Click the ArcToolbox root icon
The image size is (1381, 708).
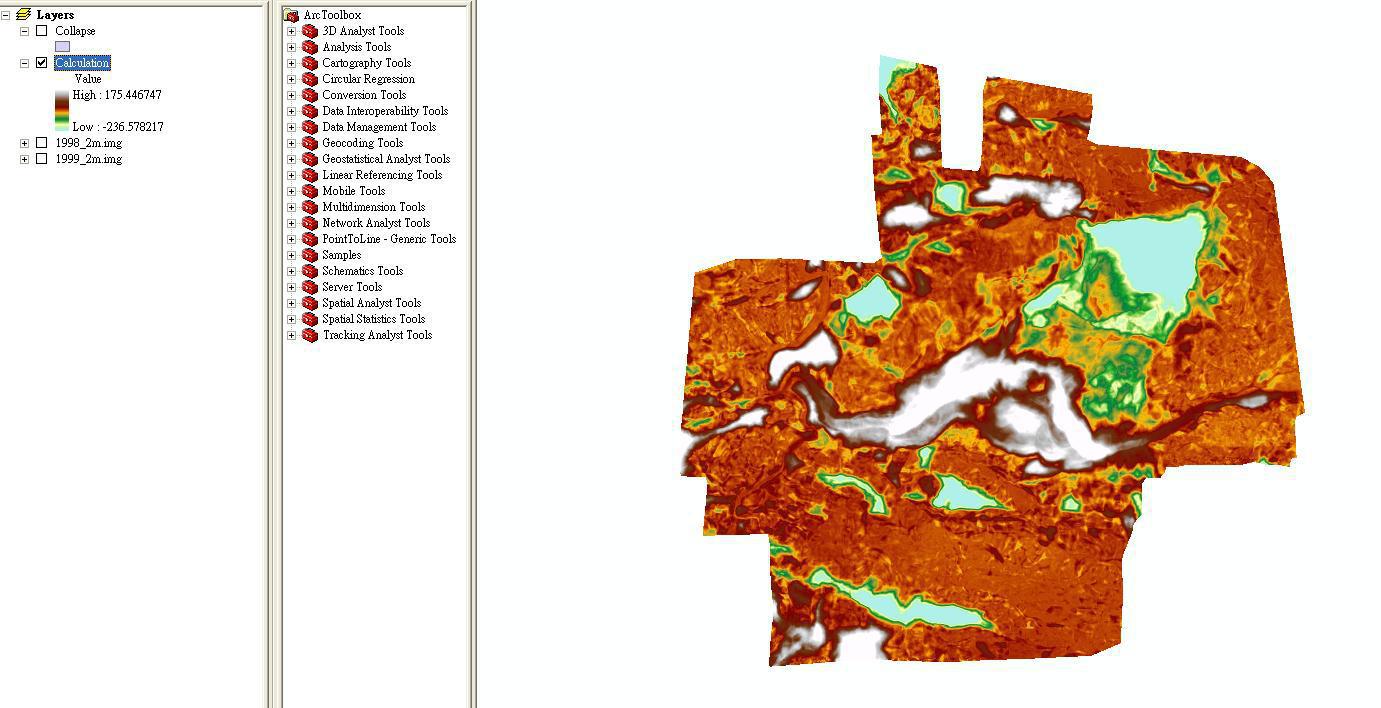click(x=291, y=15)
